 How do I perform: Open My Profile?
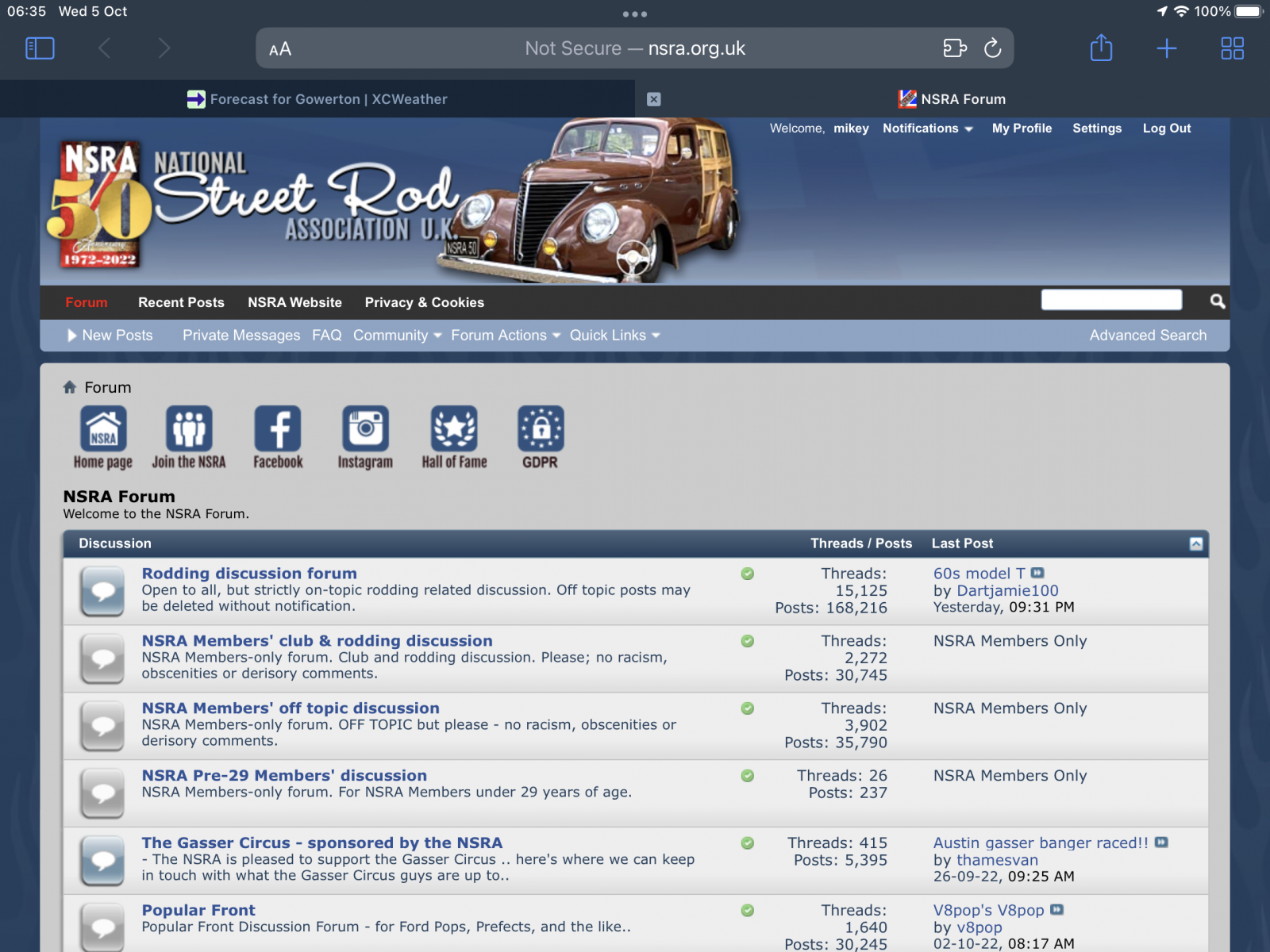click(x=1022, y=129)
